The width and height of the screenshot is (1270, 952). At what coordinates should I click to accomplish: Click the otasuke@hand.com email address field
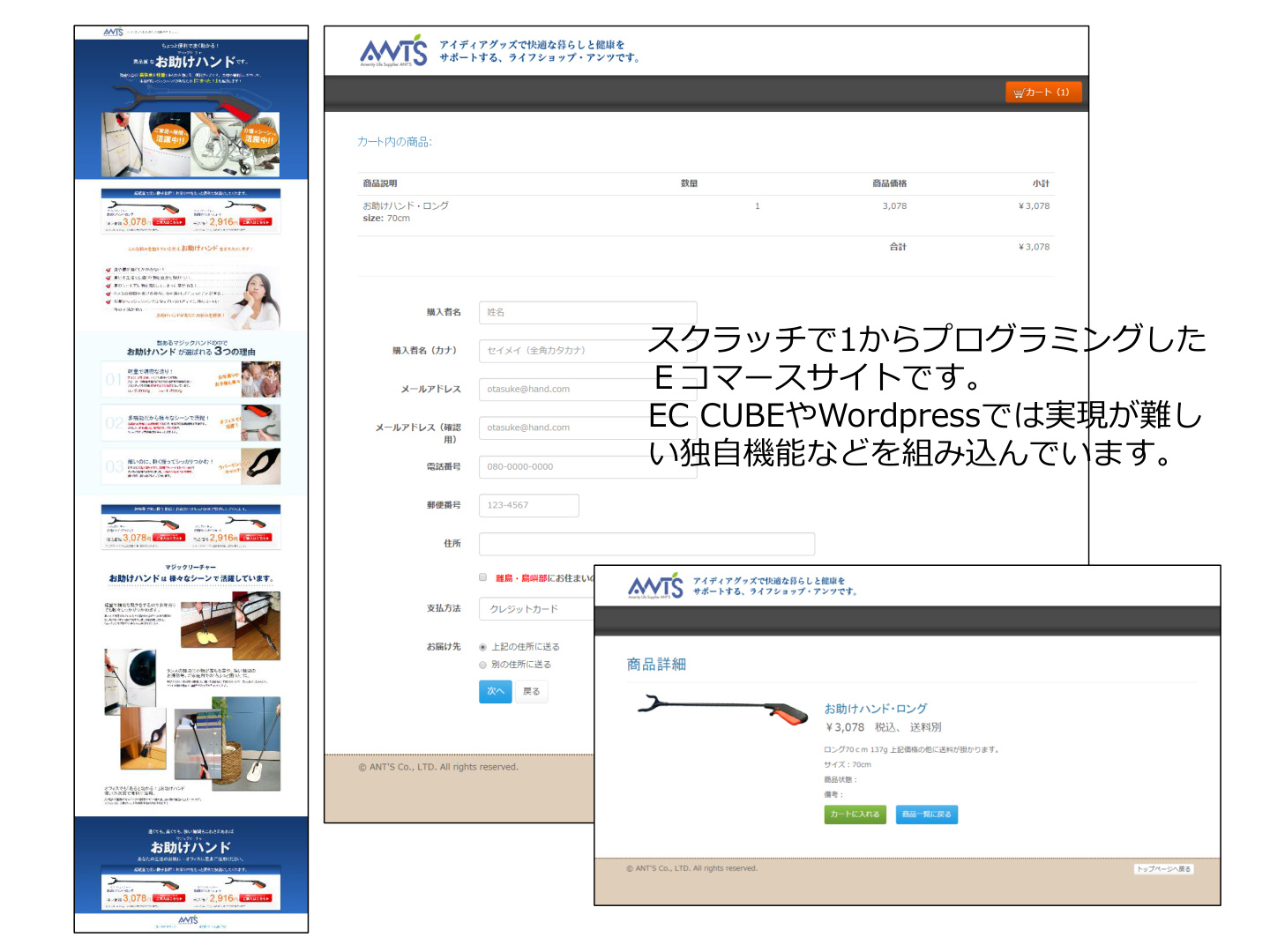tap(586, 389)
